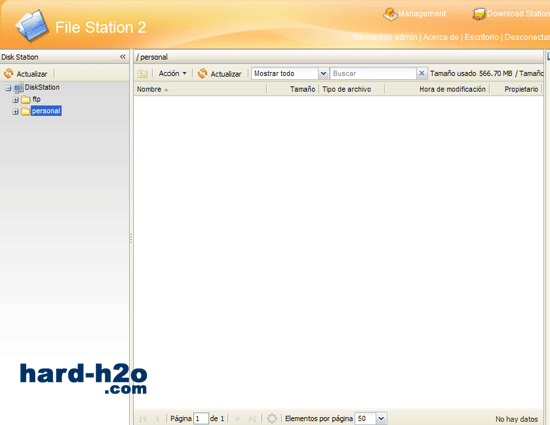Click the page number input box
550x425 pixels.
tap(201, 418)
